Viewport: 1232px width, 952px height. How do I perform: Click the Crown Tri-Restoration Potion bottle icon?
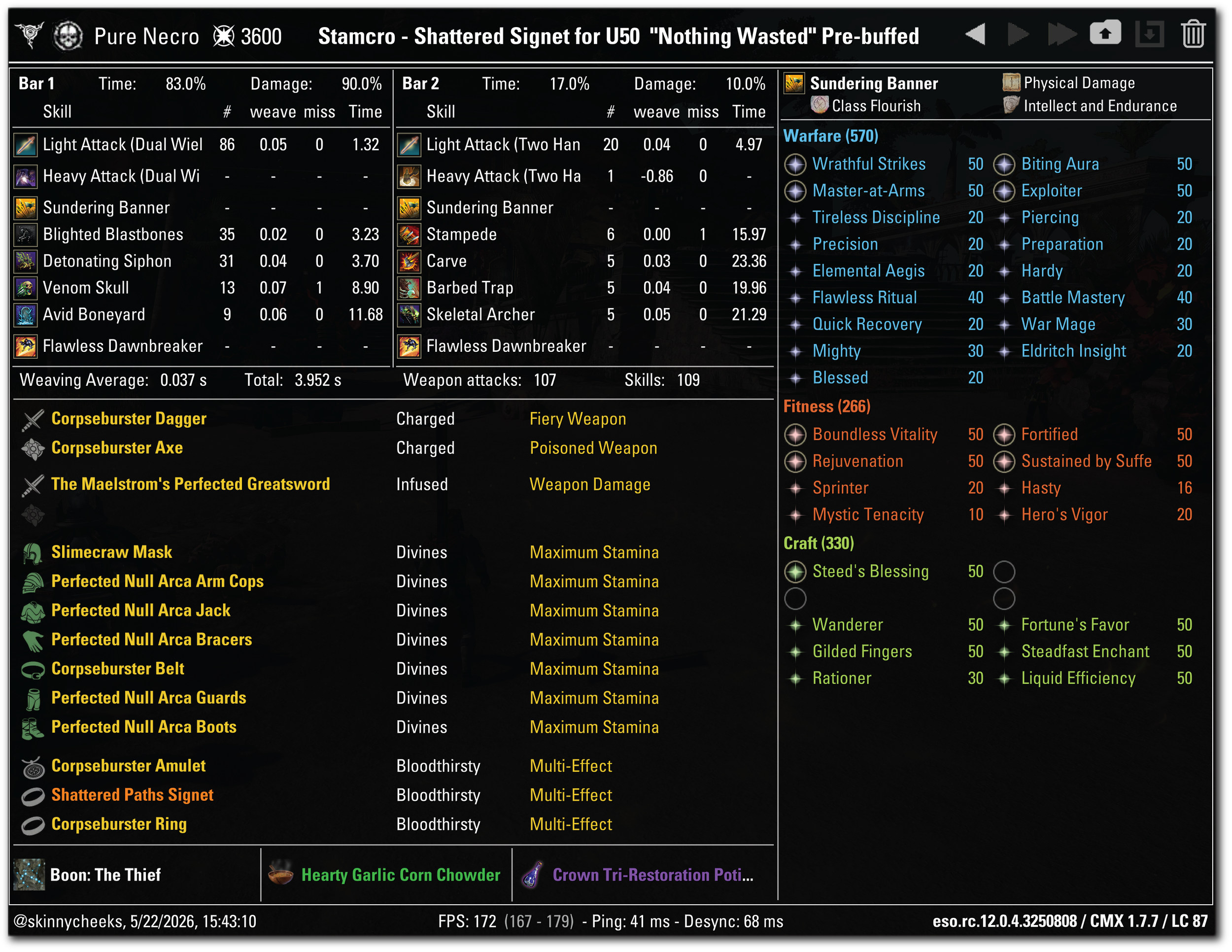click(532, 875)
